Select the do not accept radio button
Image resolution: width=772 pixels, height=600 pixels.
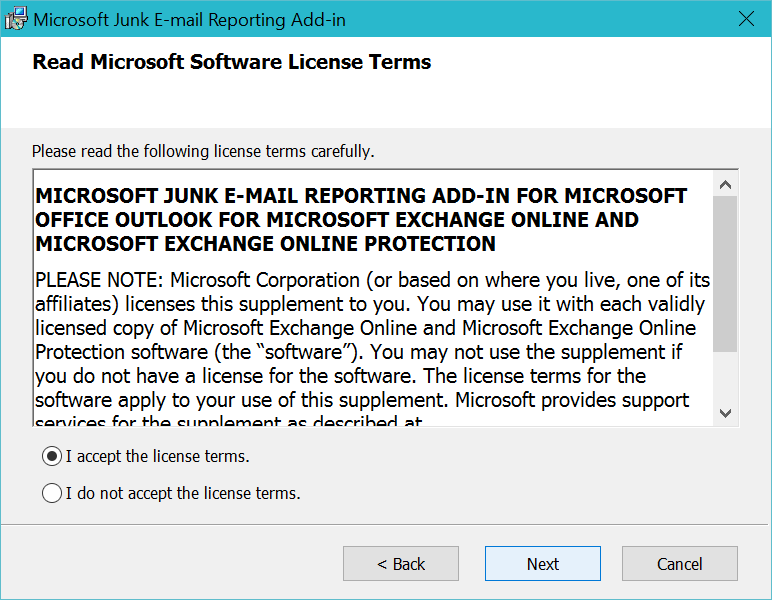coord(52,493)
